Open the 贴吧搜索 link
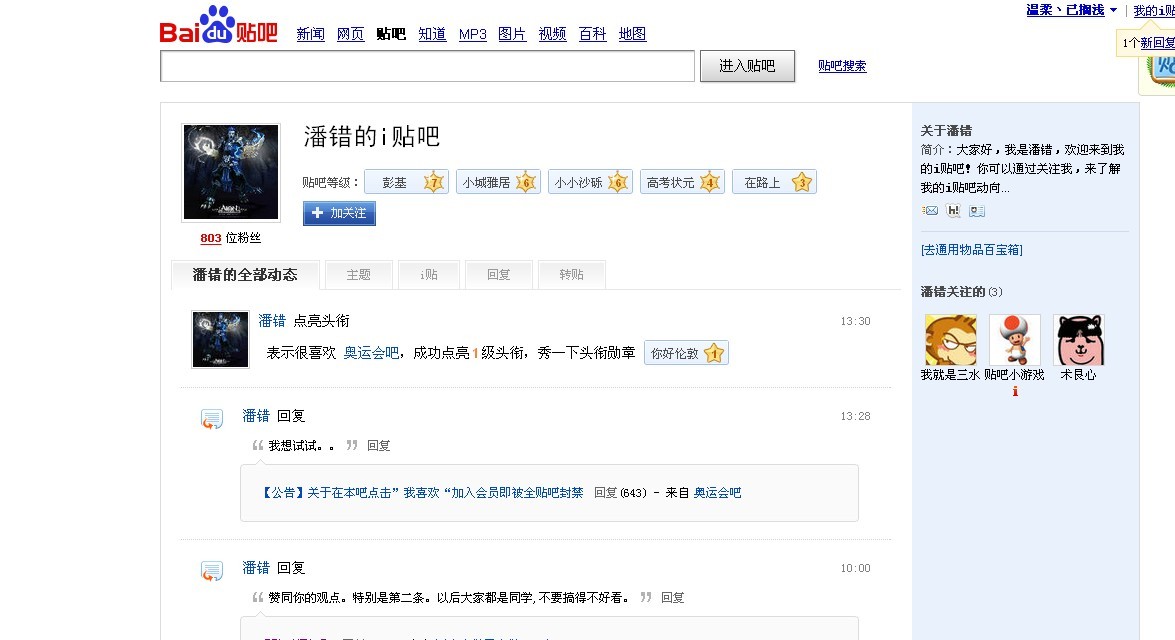1175x640 pixels. [x=842, y=66]
